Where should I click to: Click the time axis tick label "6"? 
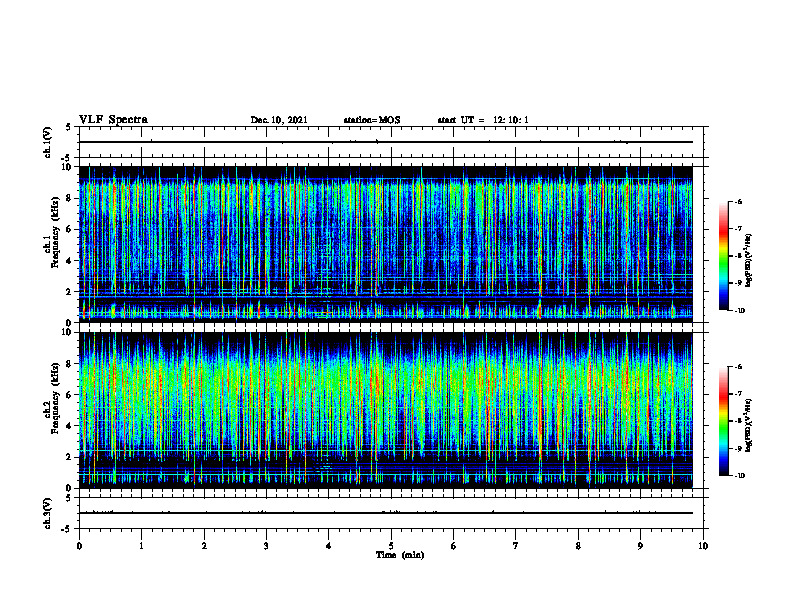pos(454,546)
